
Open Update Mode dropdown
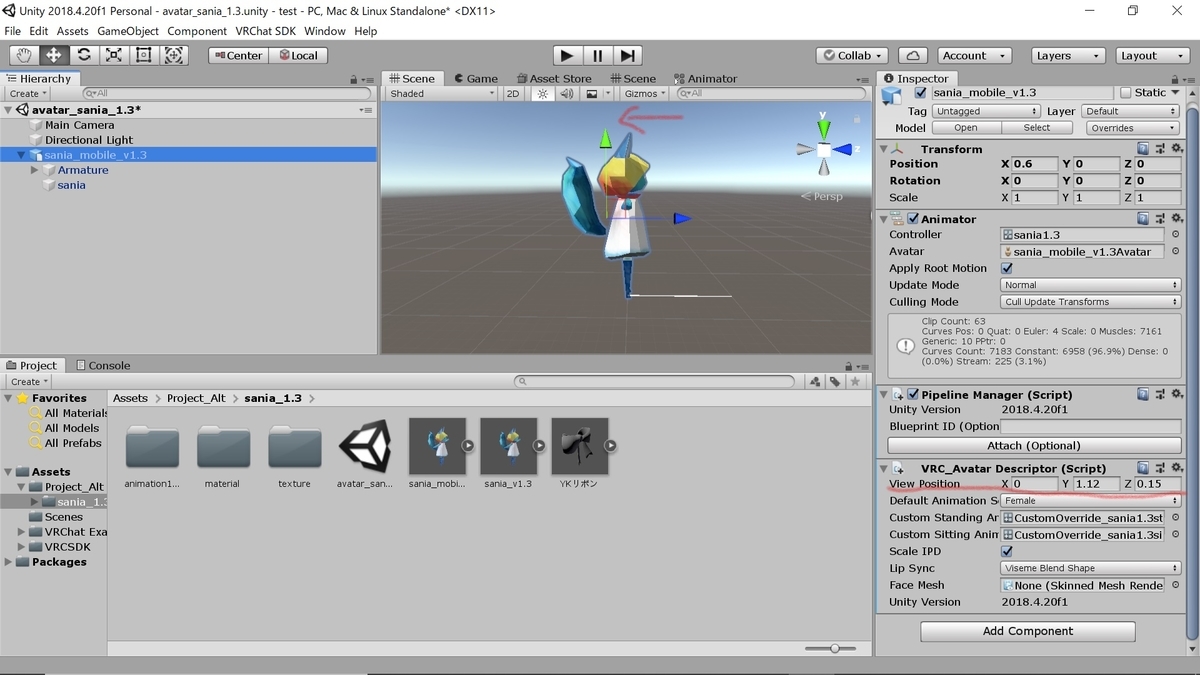coord(1091,285)
